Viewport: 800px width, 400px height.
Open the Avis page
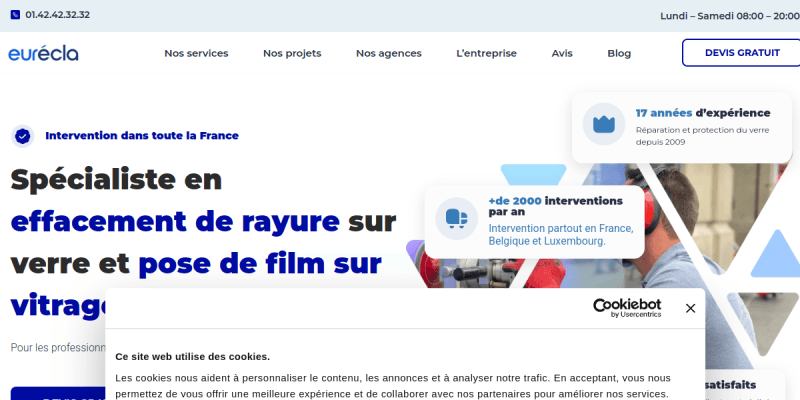pos(562,53)
